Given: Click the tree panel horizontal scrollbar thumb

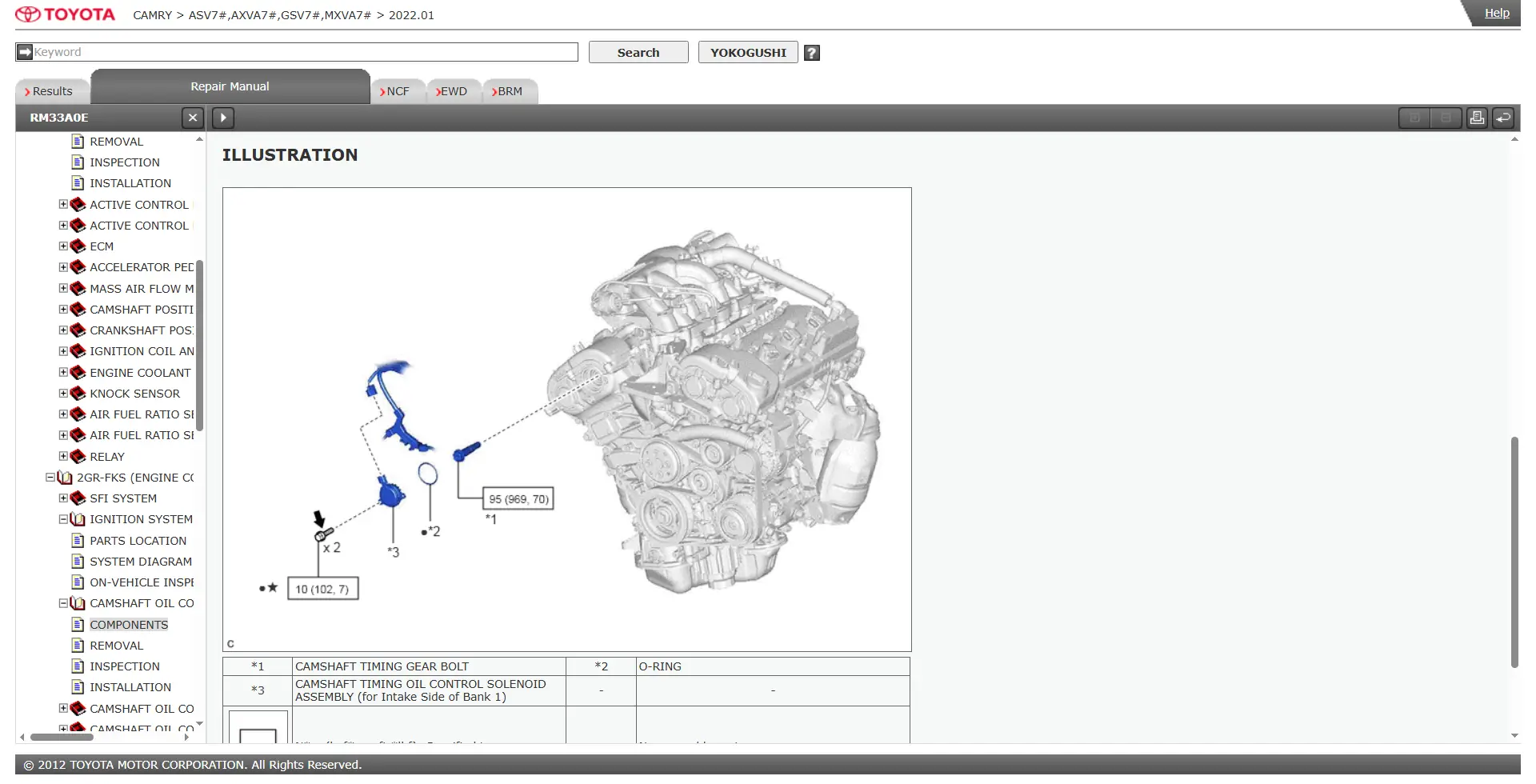Looking at the screenshot, I should tap(62, 737).
